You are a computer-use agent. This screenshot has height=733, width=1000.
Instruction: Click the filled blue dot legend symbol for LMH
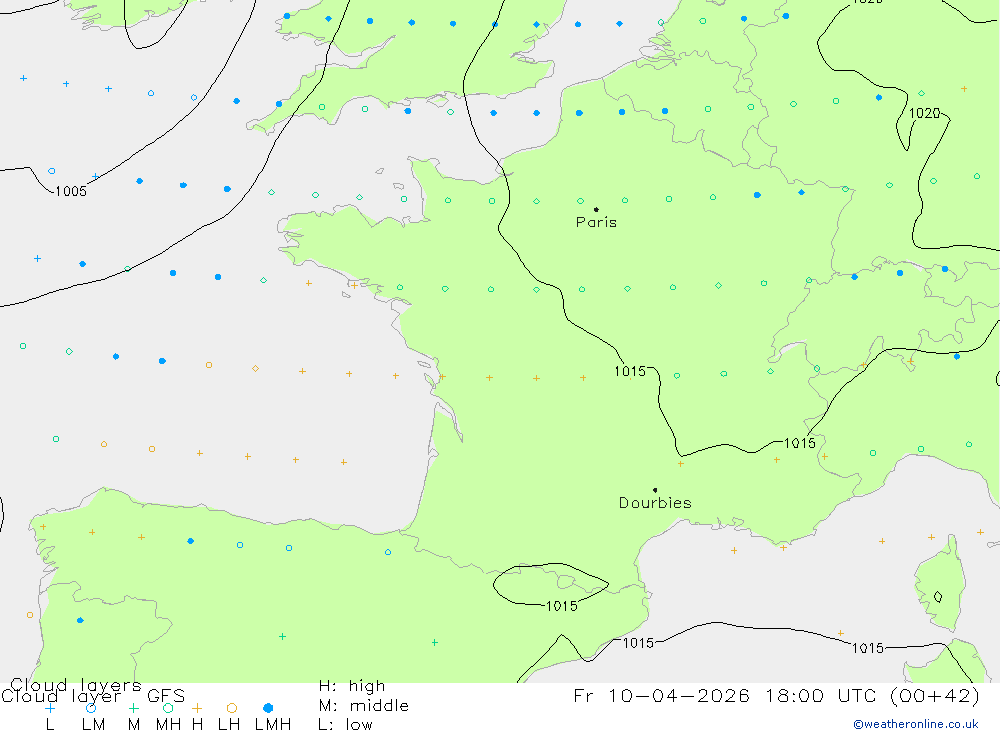pos(268,708)
